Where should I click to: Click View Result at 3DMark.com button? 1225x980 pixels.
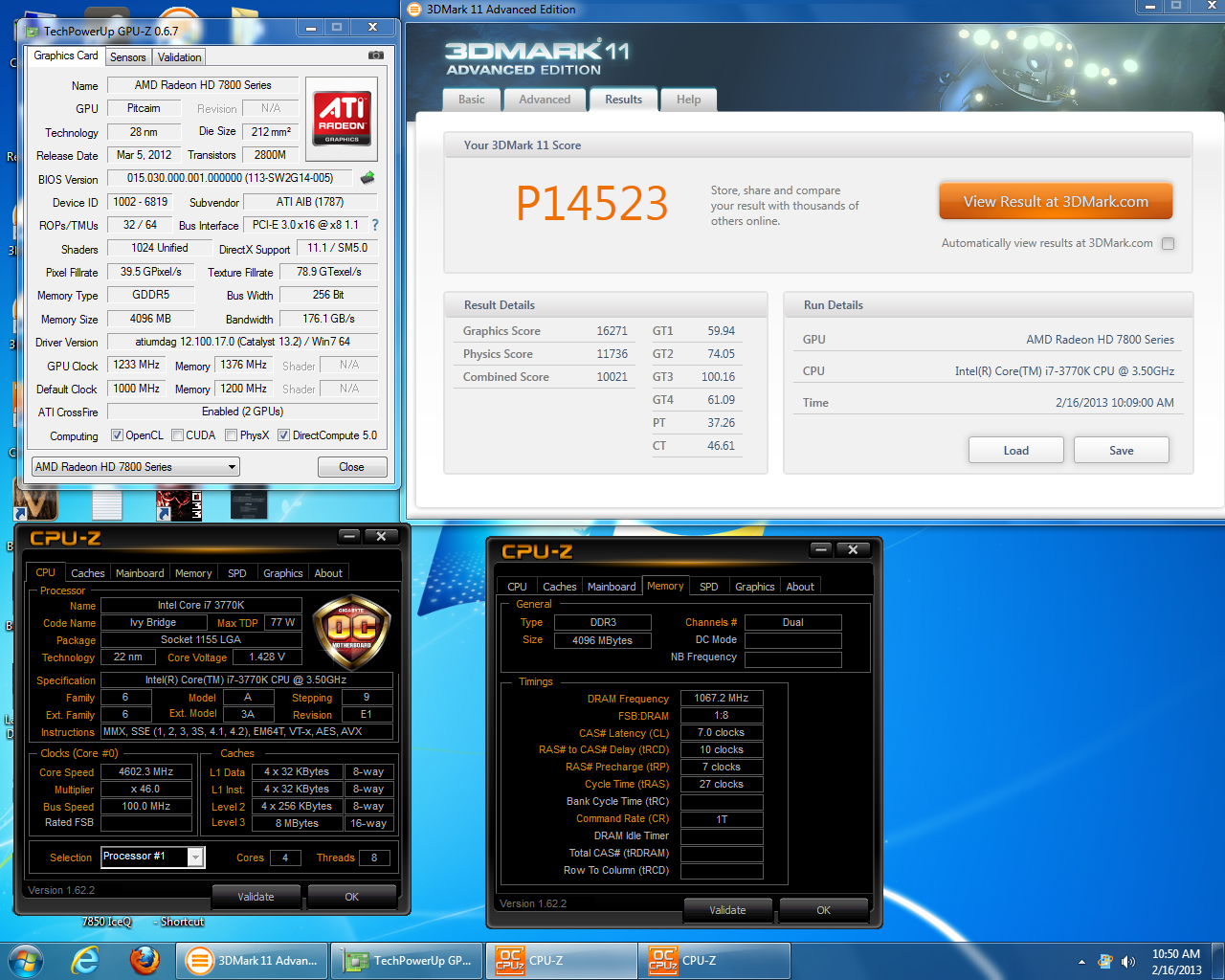[1056, 202]
